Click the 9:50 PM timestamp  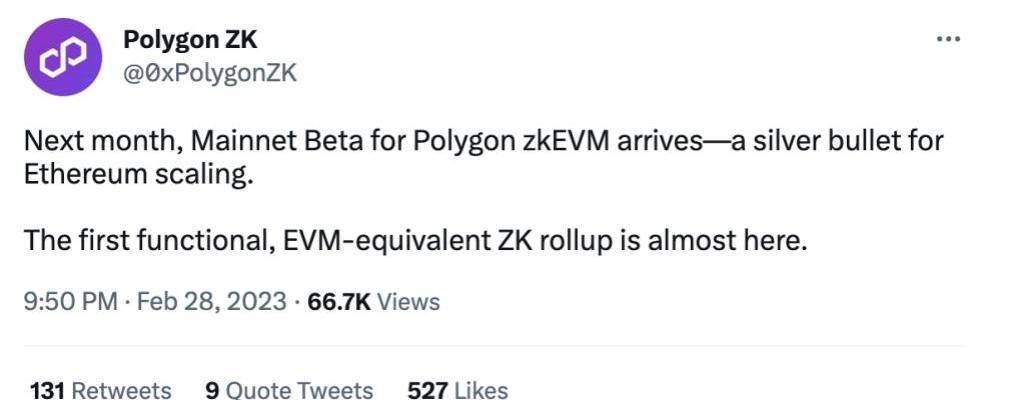[71, 302]
